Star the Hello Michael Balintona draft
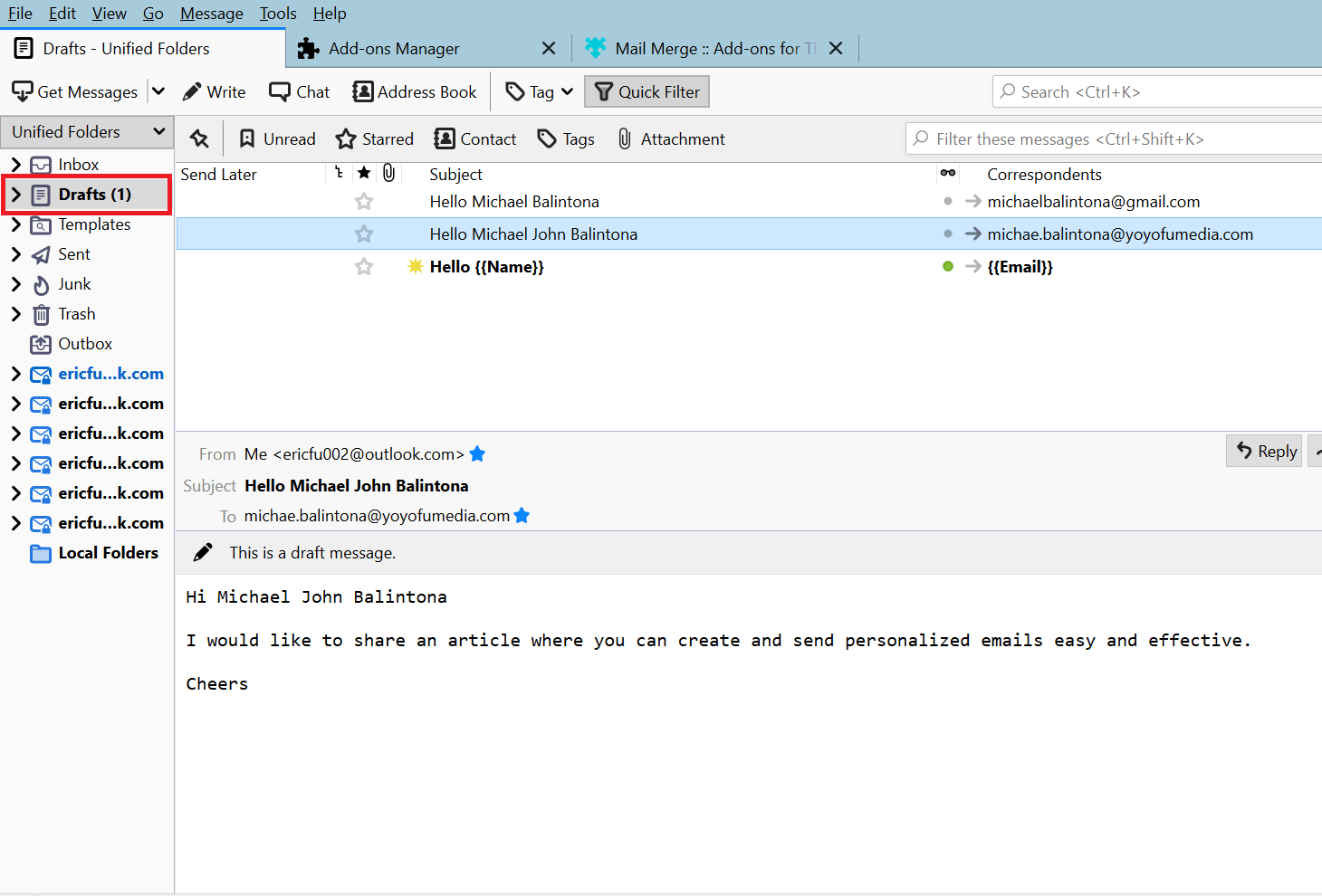 click(x=363, y=201)
